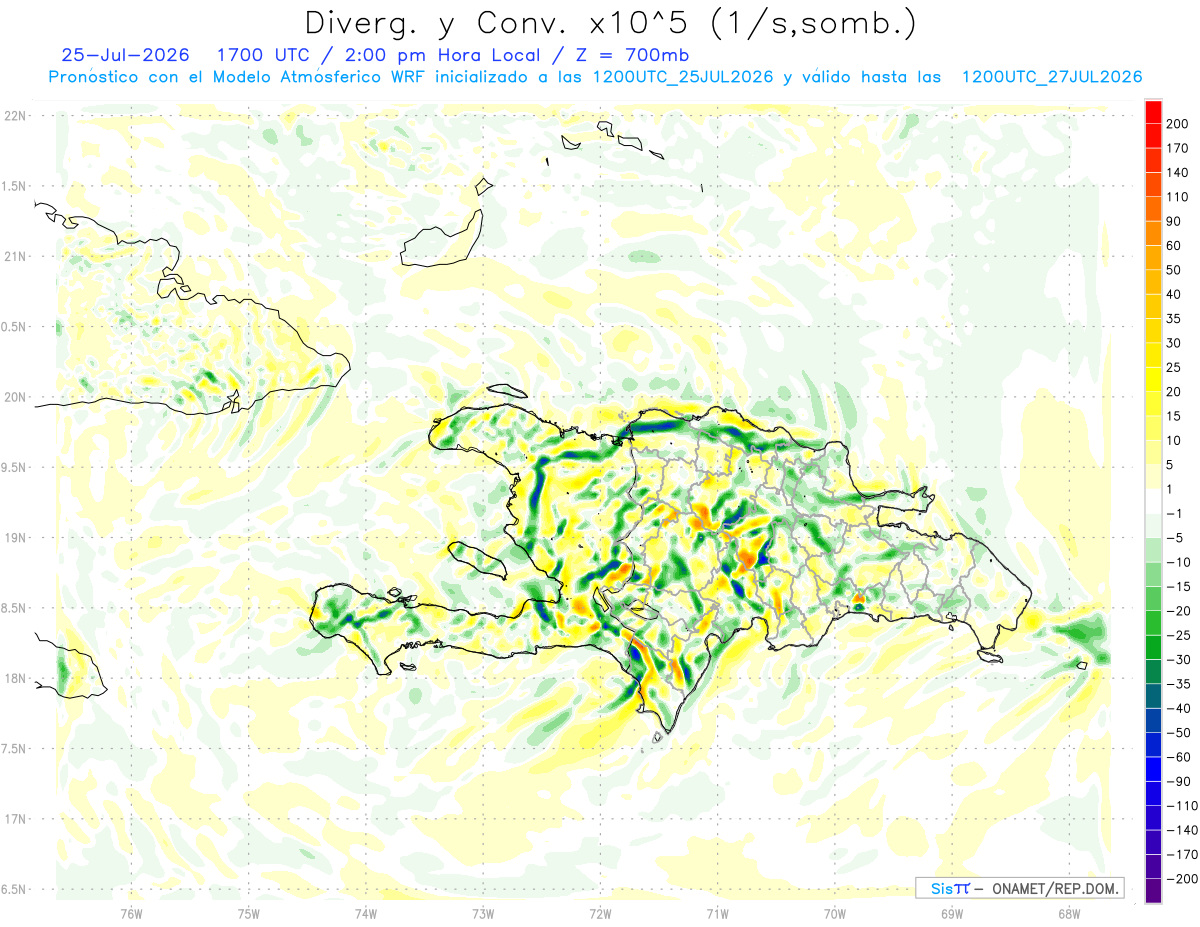
Task: Pick the orange swatch between 60 and 50
Action: click(x=1153, y=258)
